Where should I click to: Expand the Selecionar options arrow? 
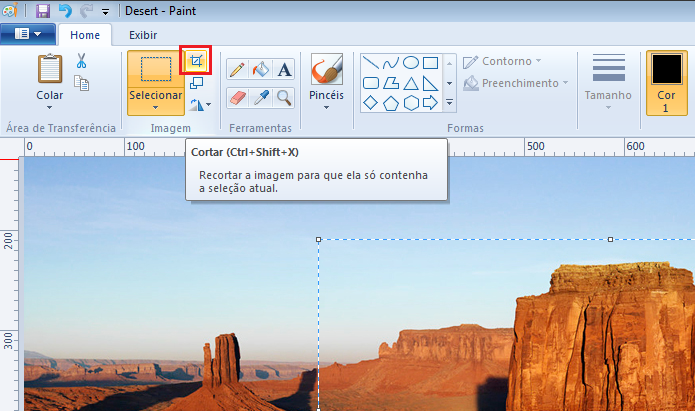click(x=156, y=107)
